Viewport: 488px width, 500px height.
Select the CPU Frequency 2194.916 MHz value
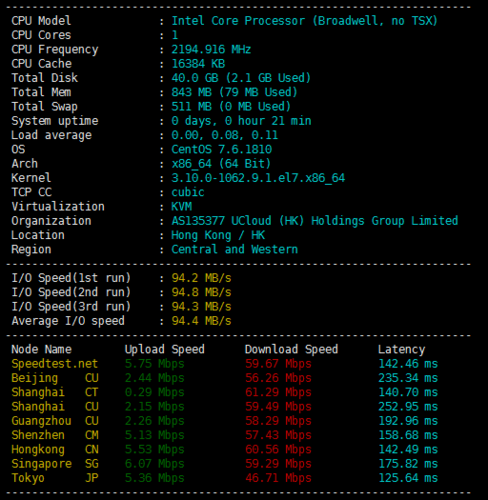point(211,50)
